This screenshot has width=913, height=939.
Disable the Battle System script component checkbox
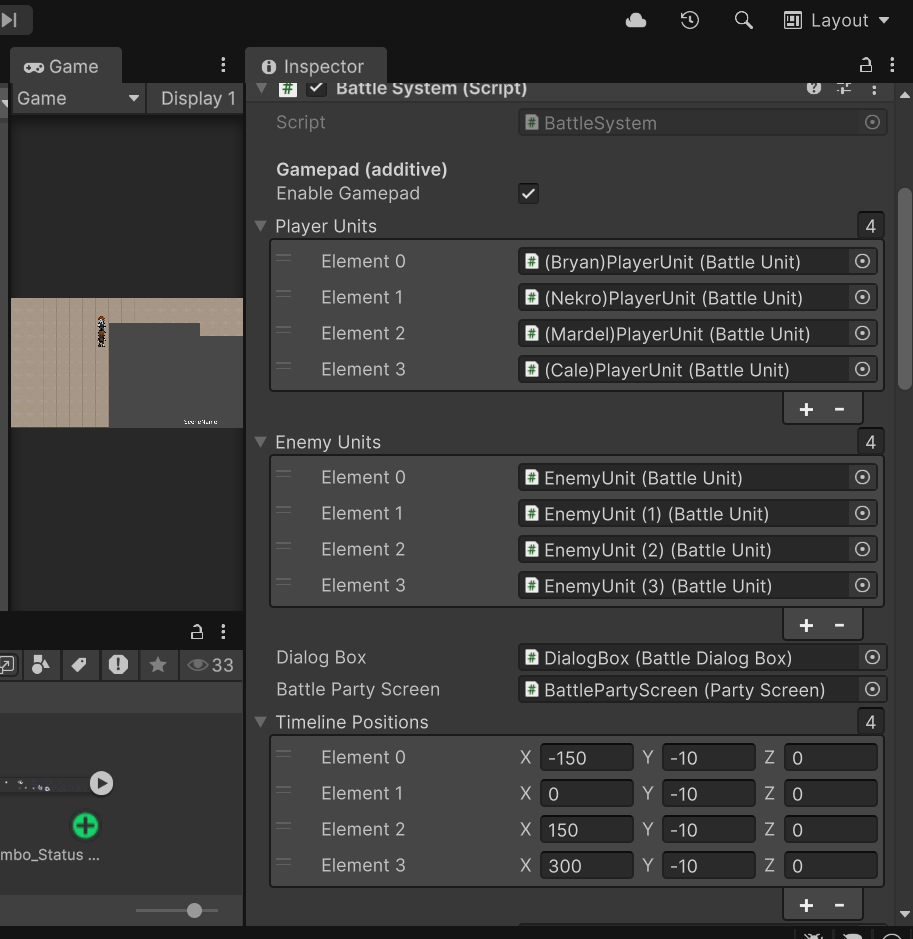317,89
